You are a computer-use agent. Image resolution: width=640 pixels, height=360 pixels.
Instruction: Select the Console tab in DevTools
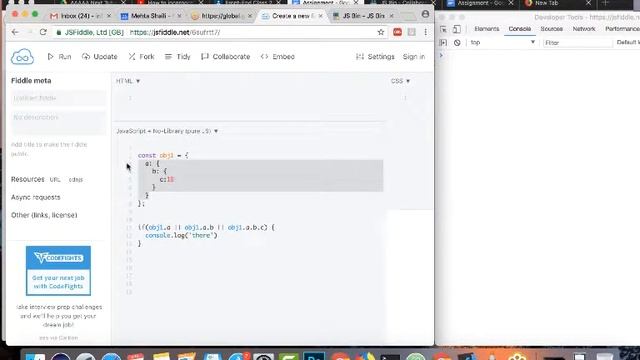(520, 29)
